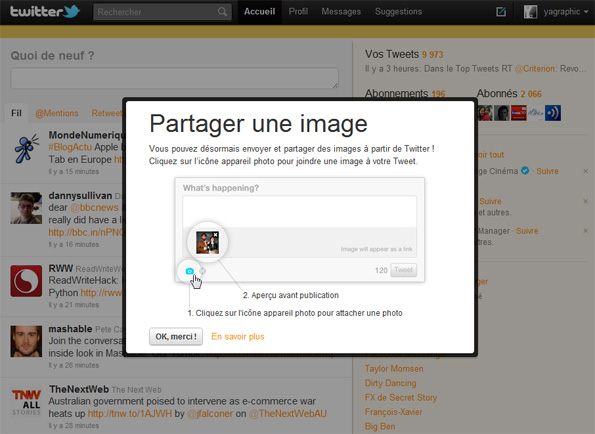Screen dimensions: 595x434
Task: Dismiss the Cinéma suggestion with its X
Action: [x=586, y=171]
